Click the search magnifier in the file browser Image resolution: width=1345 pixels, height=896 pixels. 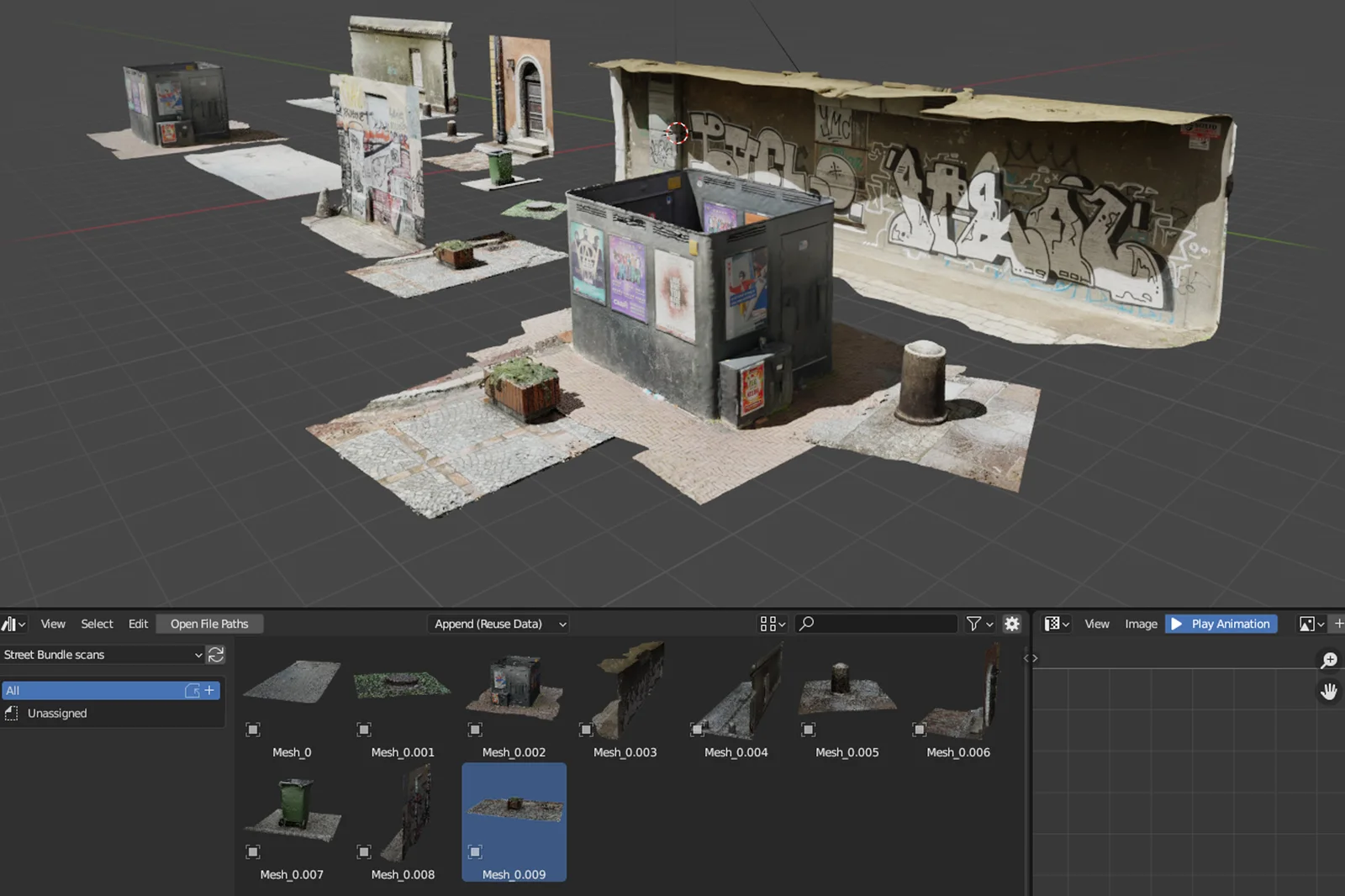pyautogui.click(x=805, y=624)
